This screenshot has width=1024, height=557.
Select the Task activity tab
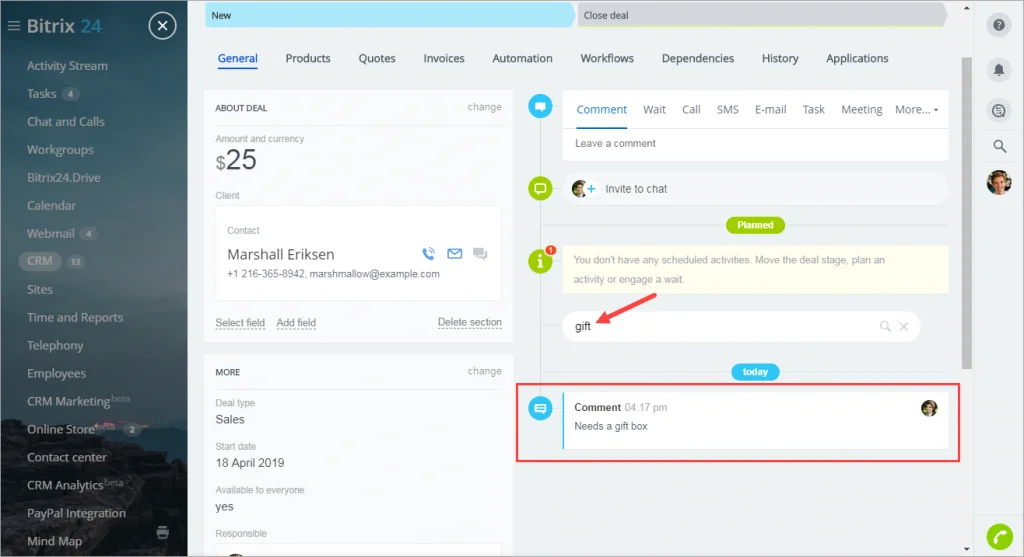pyautogui.click(x=813, y=110)
